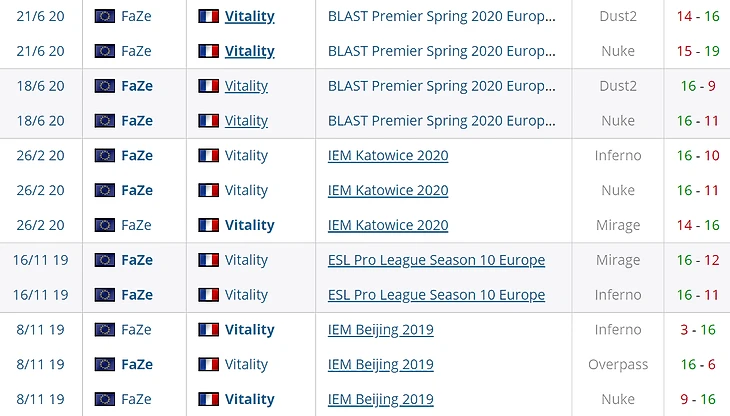Click the EU flag in the 16 - 12 Mirage row
730x416 pixels.
coord(104,260)
